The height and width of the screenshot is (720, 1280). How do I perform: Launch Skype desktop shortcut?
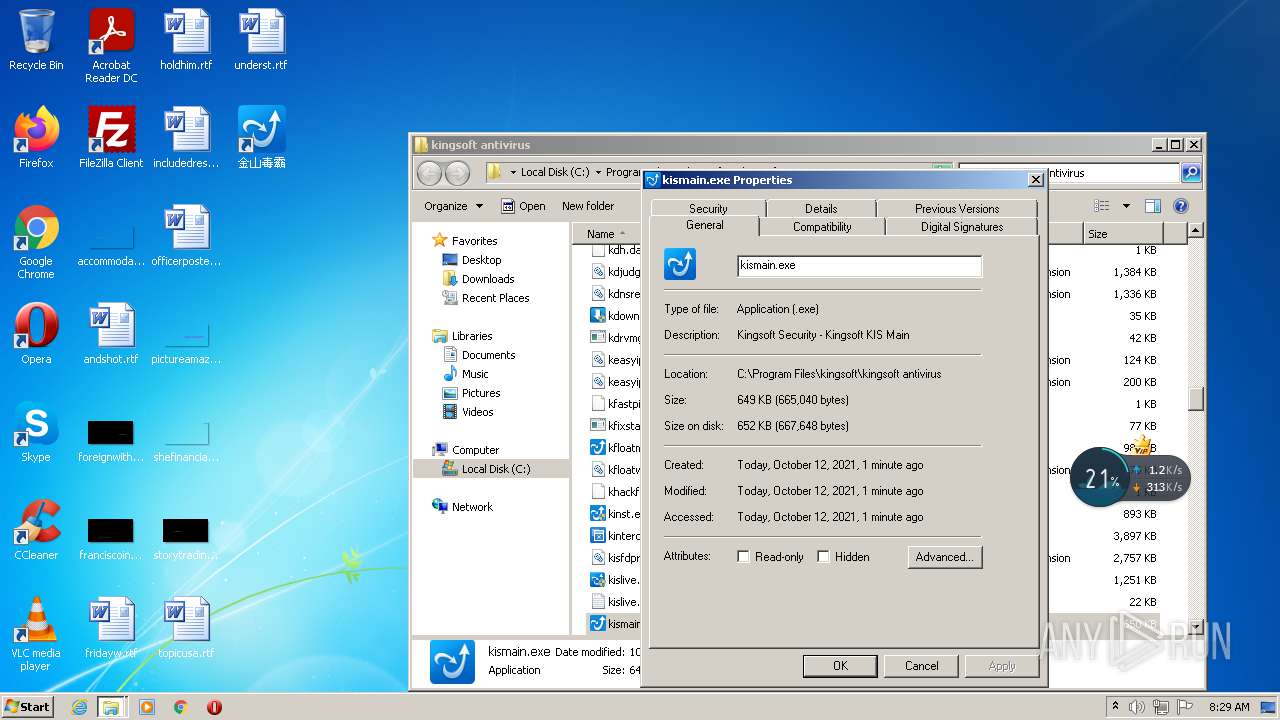[36, 431]
